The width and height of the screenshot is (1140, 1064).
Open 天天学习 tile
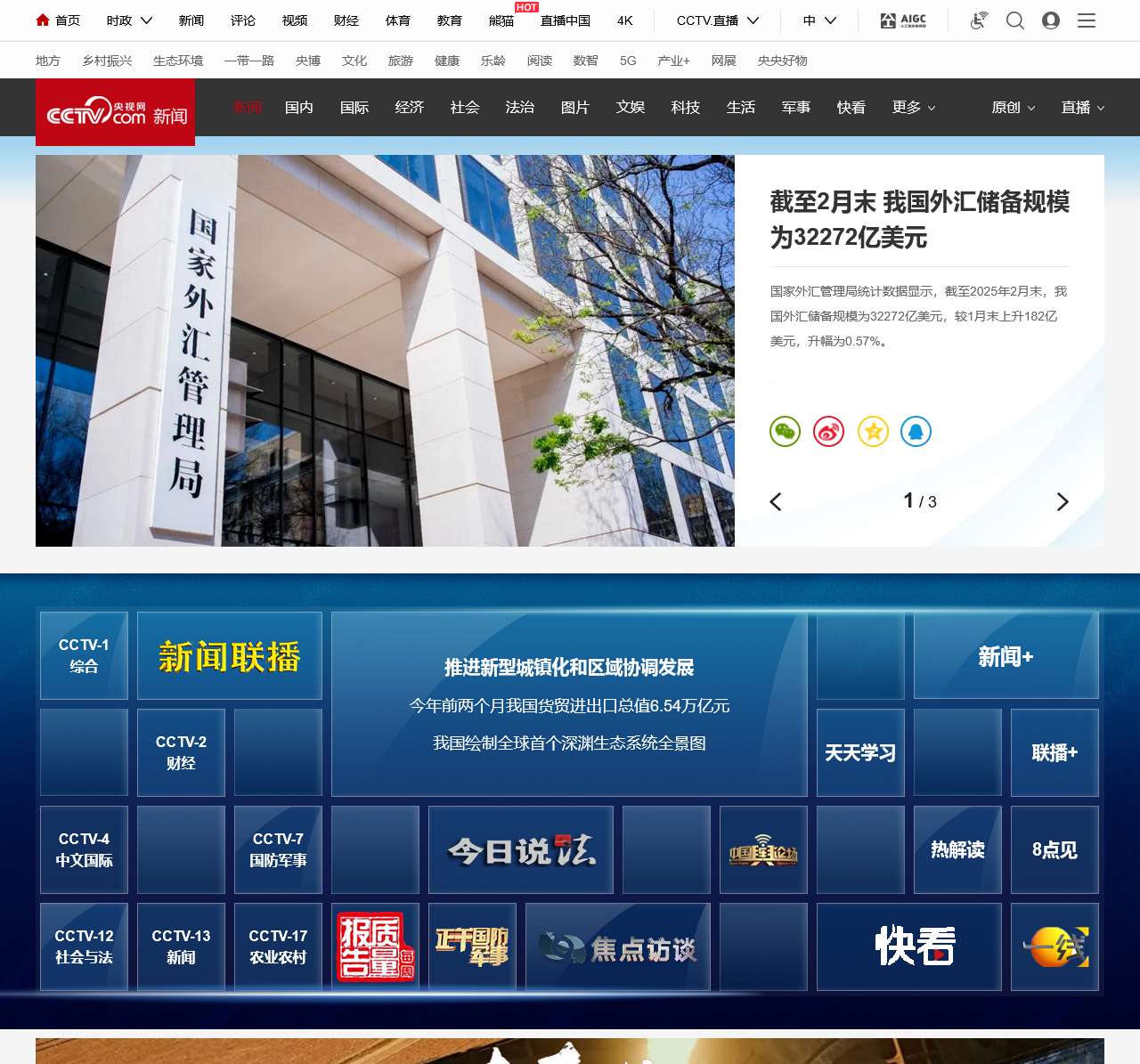pyautogui.click(x=860, y=753)
